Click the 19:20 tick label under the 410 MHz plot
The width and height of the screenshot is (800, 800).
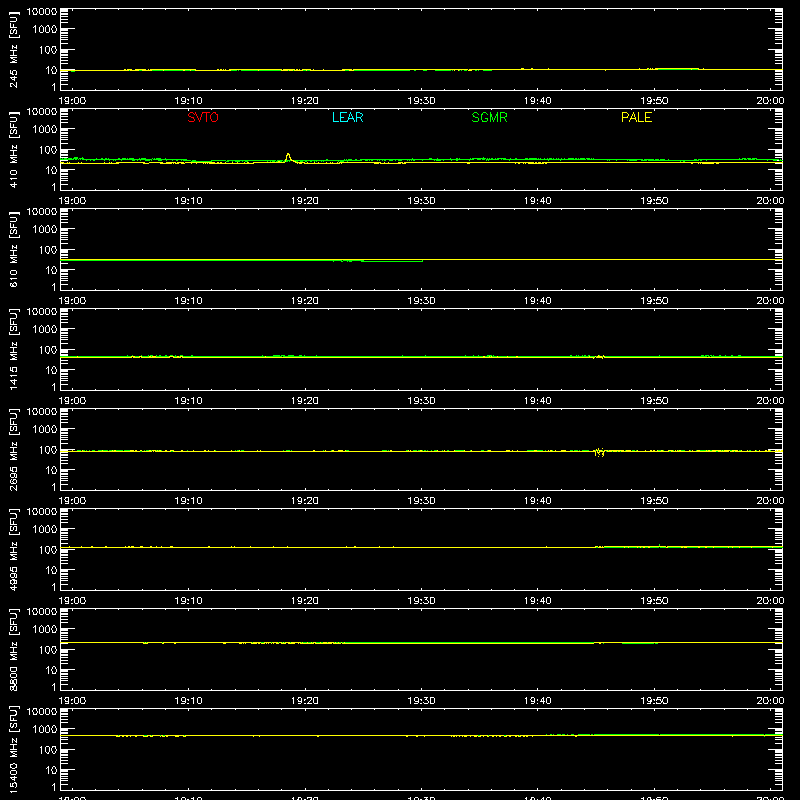point(305,201)
